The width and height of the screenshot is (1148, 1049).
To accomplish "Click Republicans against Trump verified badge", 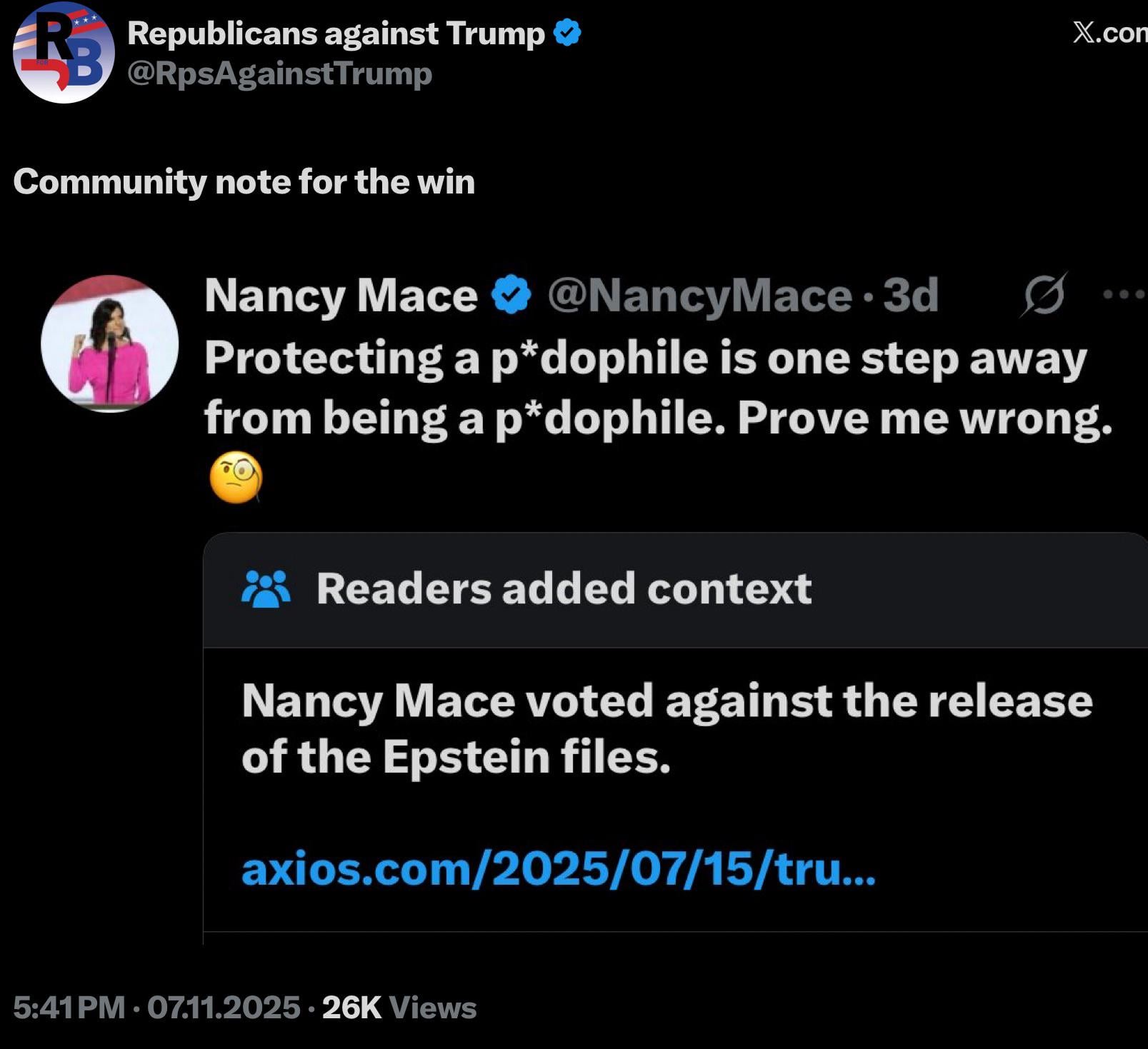I will [x=567, y=33].
